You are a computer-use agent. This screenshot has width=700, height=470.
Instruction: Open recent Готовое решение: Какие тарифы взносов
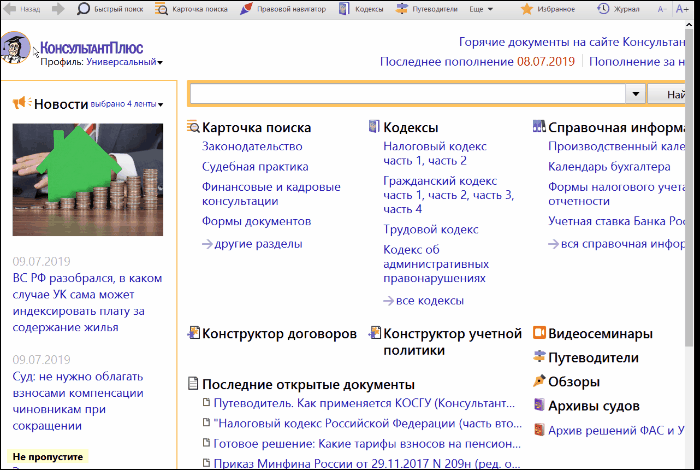[367, 444]
